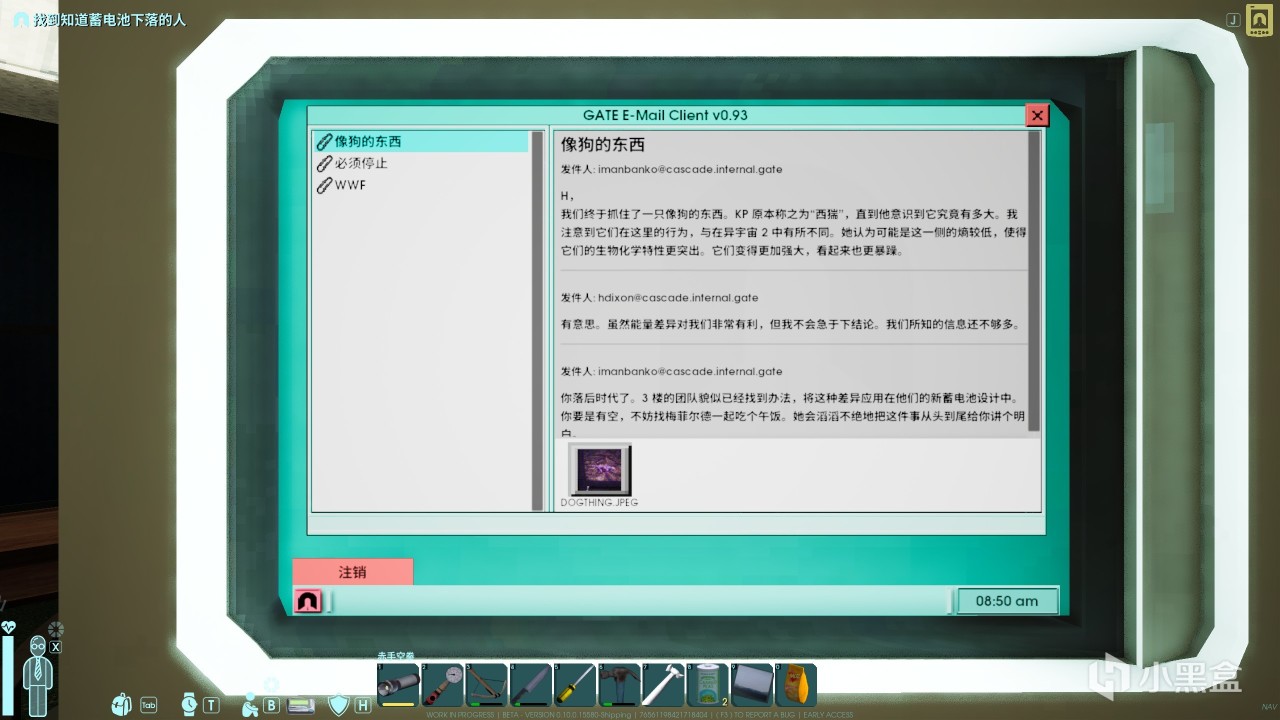Open the 必须停止 email
The image size is (1280, 720).
421,163
